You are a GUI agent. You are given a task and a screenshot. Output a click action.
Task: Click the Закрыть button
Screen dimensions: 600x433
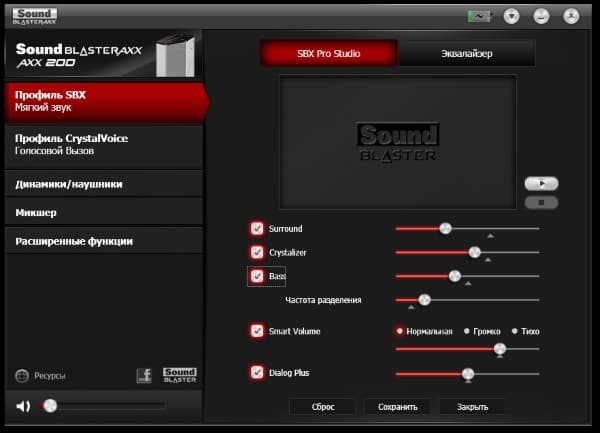point(472,407)
